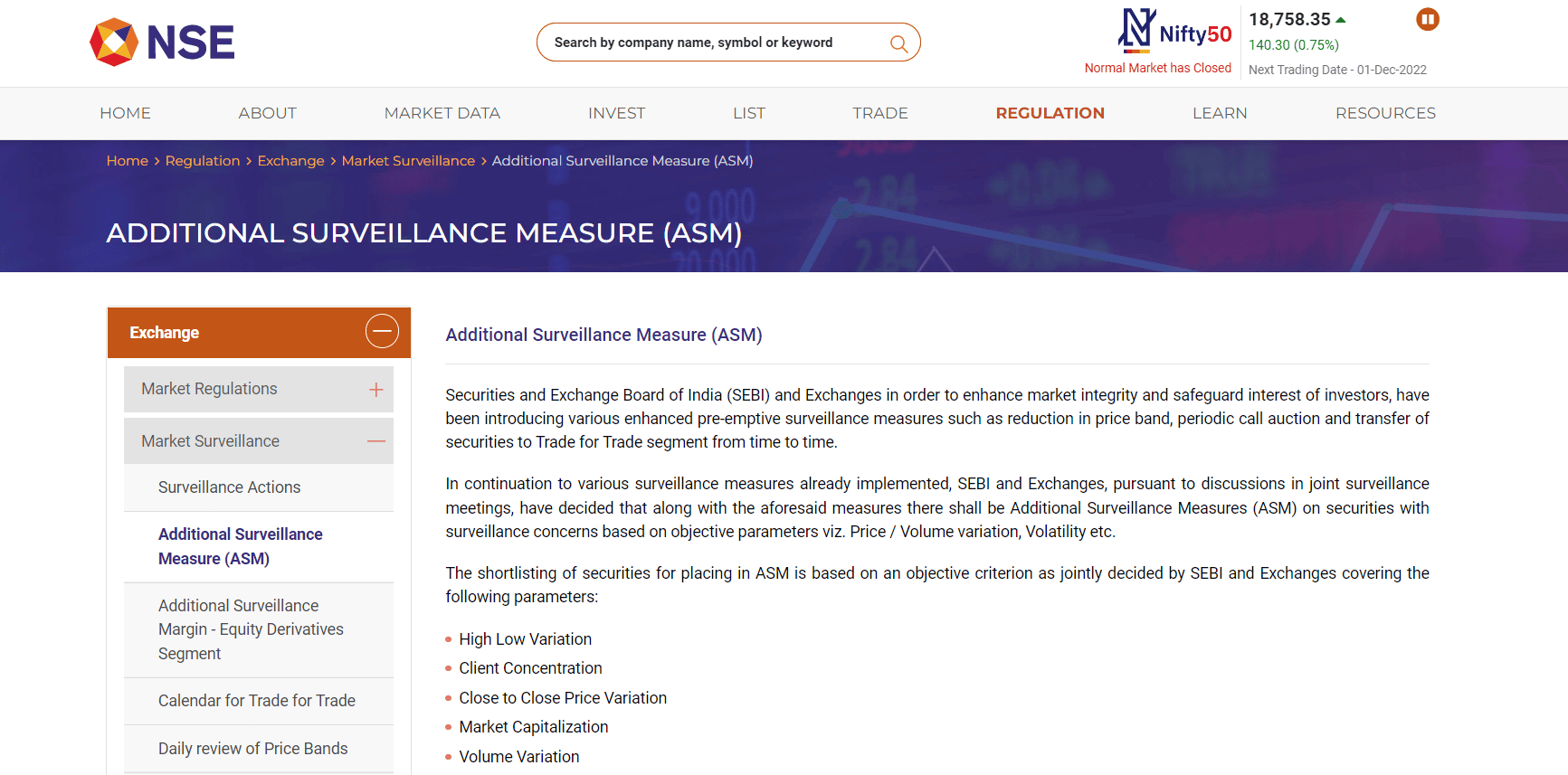Image resolution: width=1568 pixels, height=775 pixels.
Task: Click the NSE logo
Action: 162,43
